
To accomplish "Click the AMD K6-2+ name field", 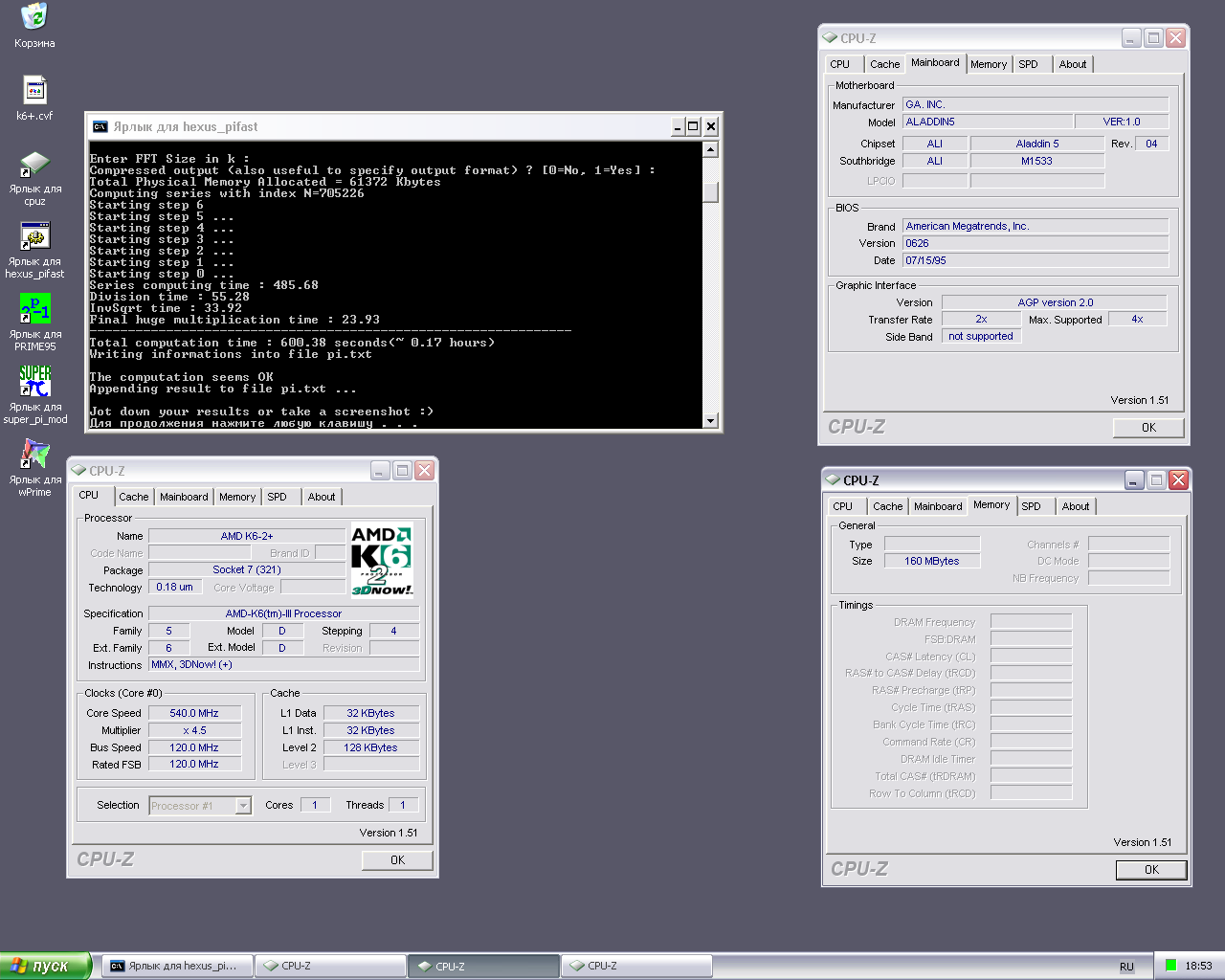I will pos(247,536).
